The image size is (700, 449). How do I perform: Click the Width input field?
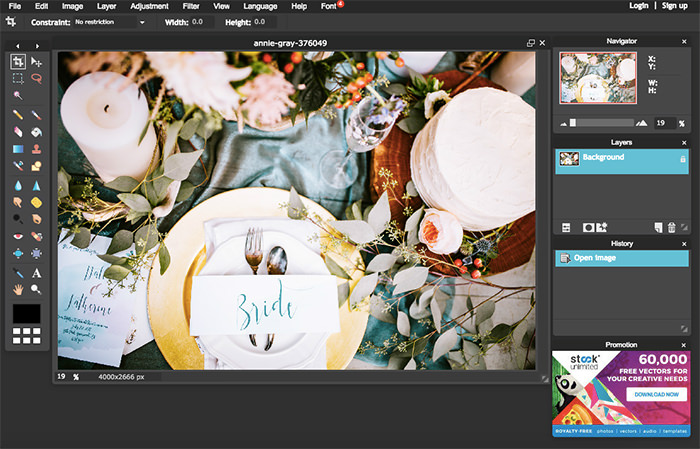point(202,21)
